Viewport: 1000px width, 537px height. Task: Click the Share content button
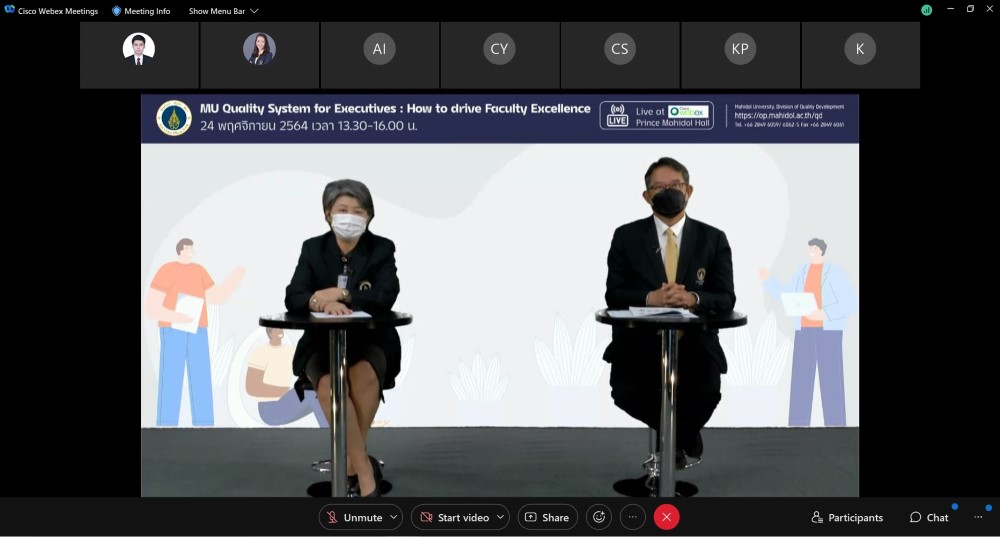click(547, 517)
